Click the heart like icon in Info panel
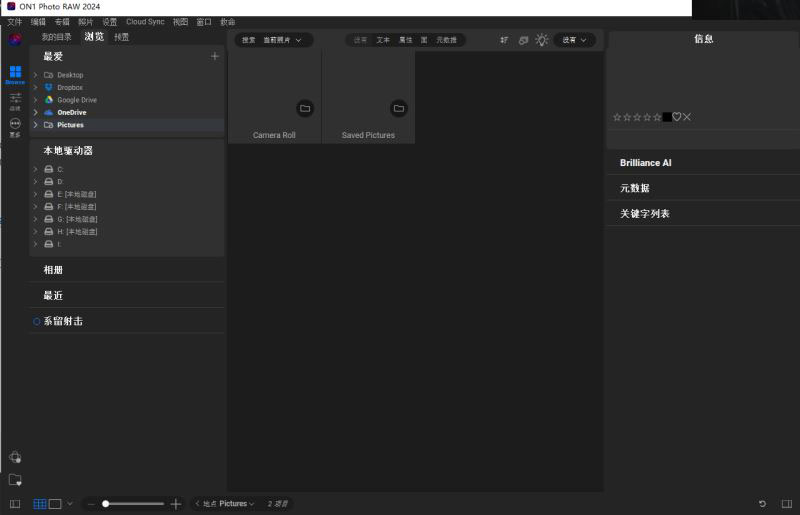This screenshot has width=800, height=515. tap(676, 117)
